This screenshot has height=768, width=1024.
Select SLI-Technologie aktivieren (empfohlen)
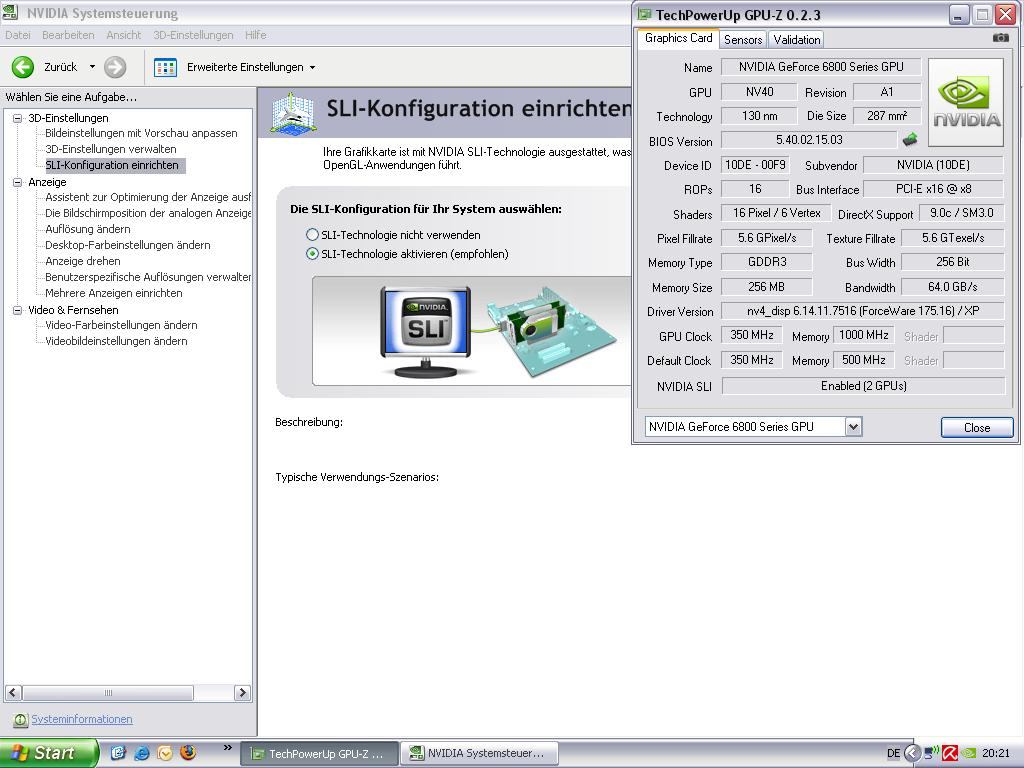point(312,253)
